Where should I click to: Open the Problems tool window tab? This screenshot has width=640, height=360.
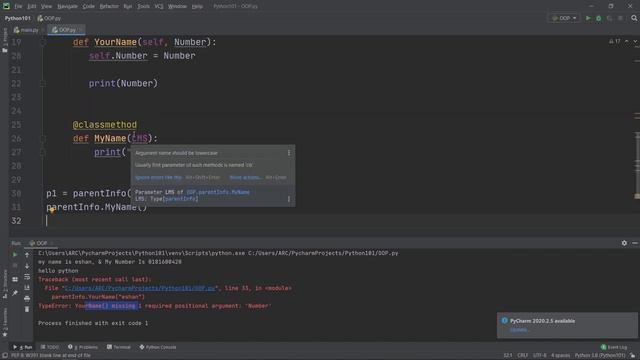[83, 347]
